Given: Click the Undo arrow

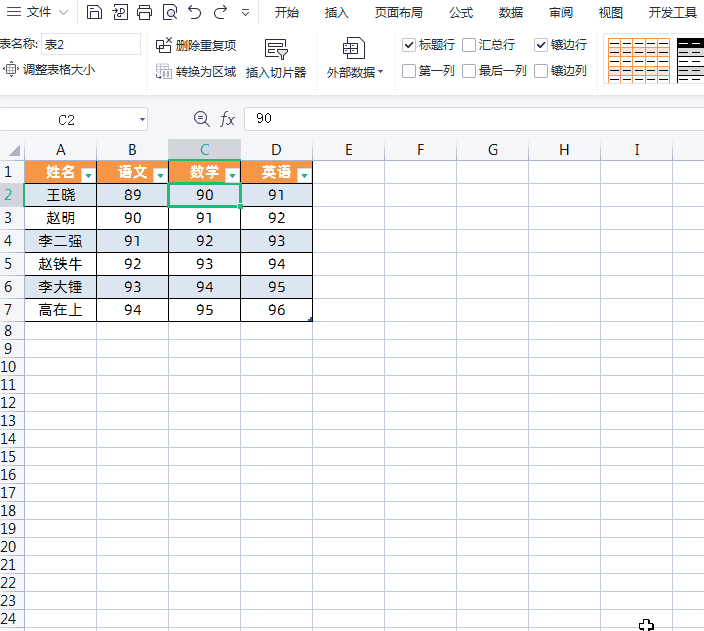Looking at the screenshot, I should (x=194, y=12).
